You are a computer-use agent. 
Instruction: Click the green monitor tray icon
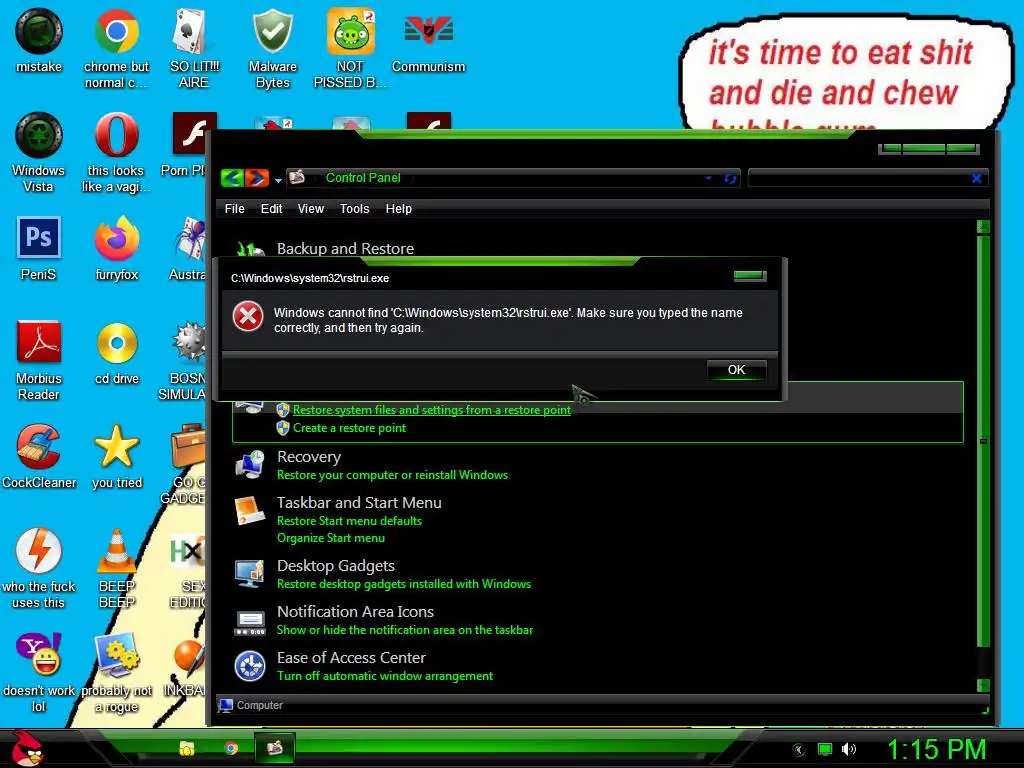[x=825, y=749]
